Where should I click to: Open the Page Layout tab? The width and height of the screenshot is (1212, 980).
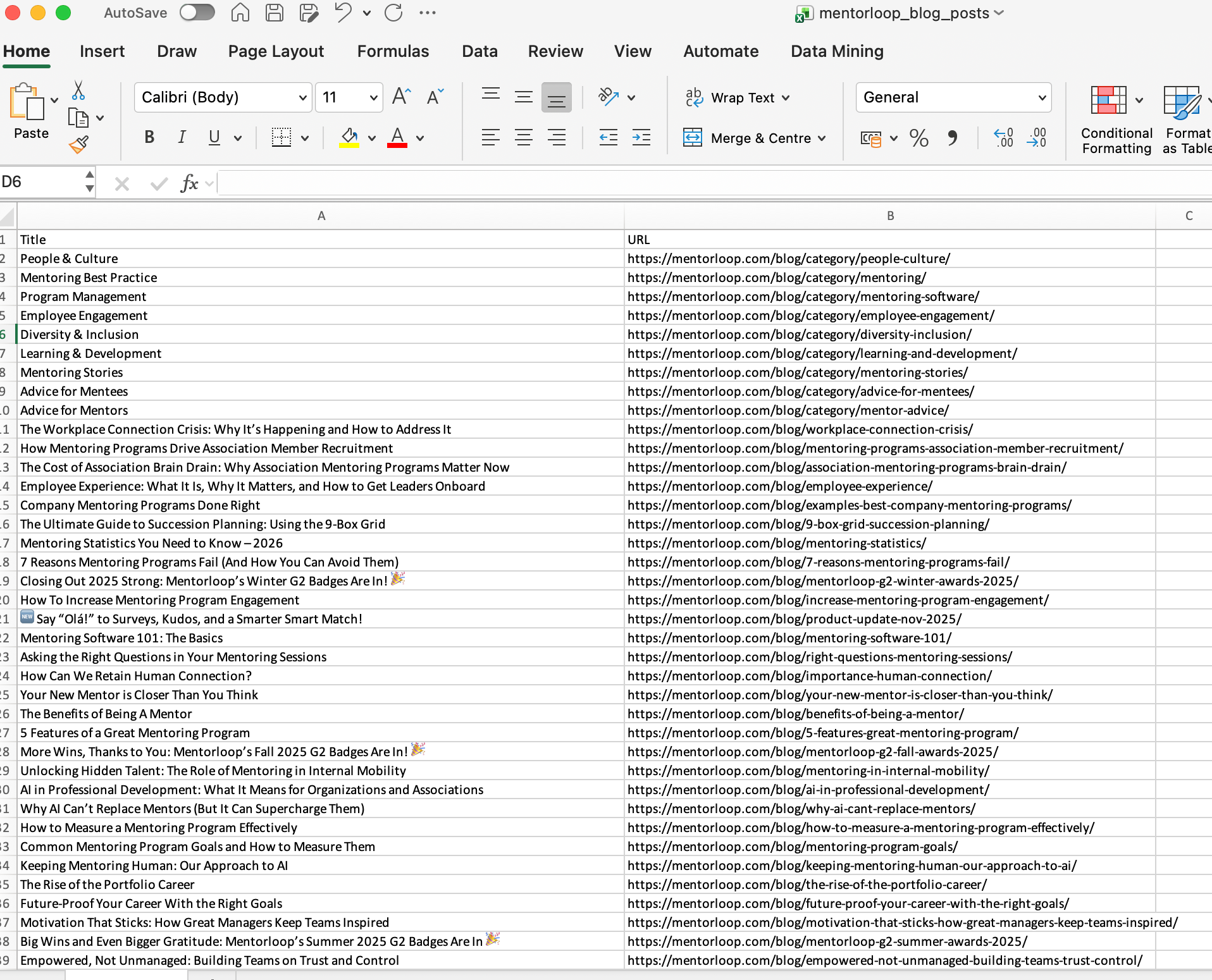click(276, 51)
